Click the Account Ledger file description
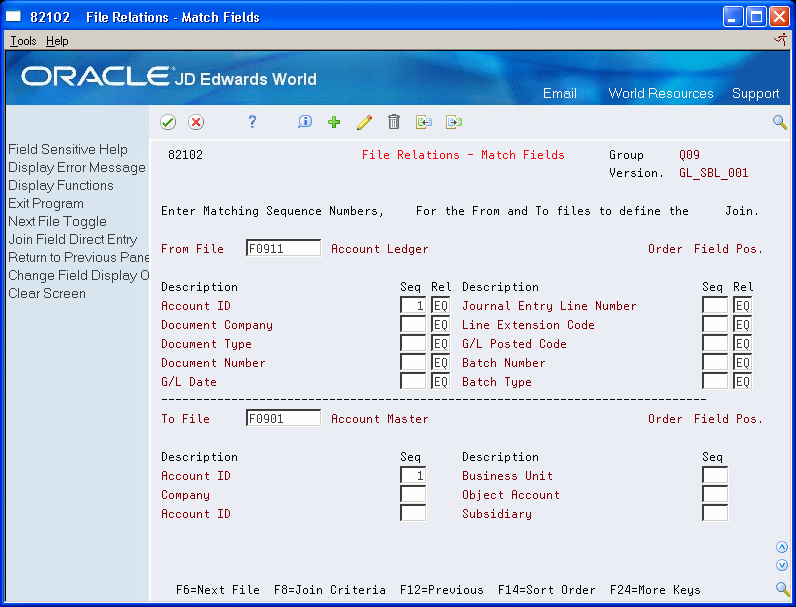The image size is (796, 607). (x=380, y=249)
